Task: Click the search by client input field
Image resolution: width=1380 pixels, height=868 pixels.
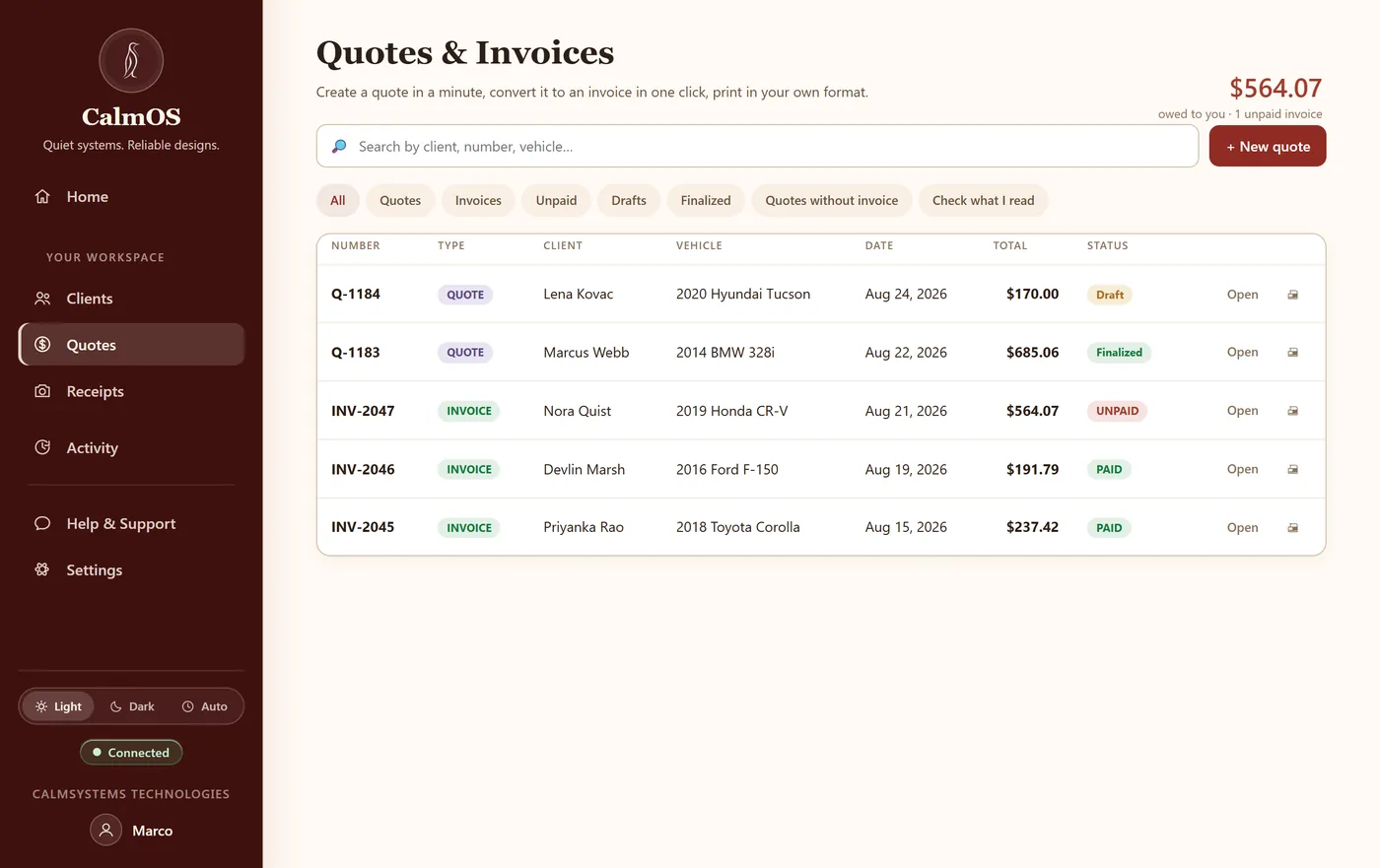Action: click(x=757, y=146)
